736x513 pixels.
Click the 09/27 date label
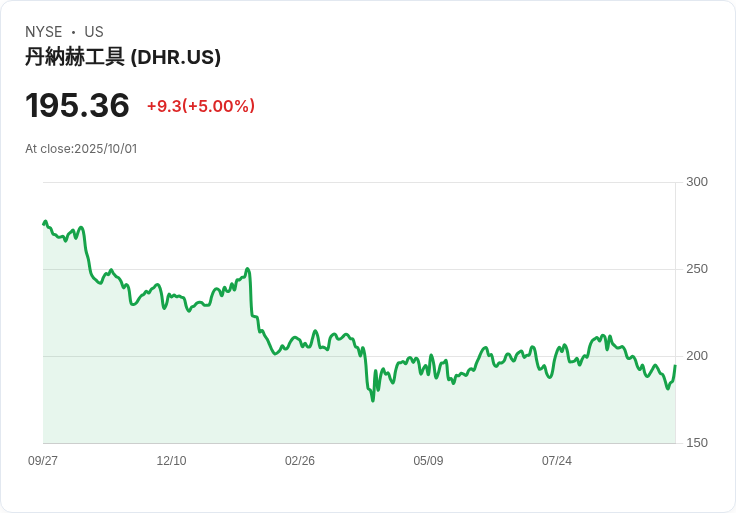point(43,461)
